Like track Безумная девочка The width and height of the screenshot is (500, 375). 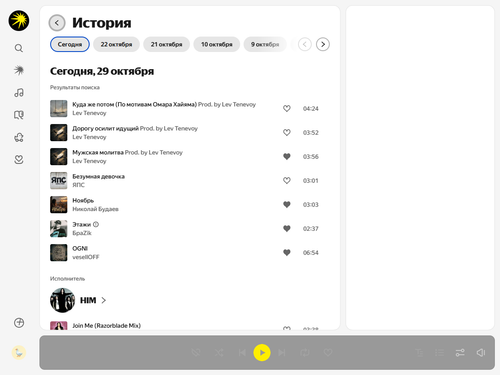click(x=287, y=180)
